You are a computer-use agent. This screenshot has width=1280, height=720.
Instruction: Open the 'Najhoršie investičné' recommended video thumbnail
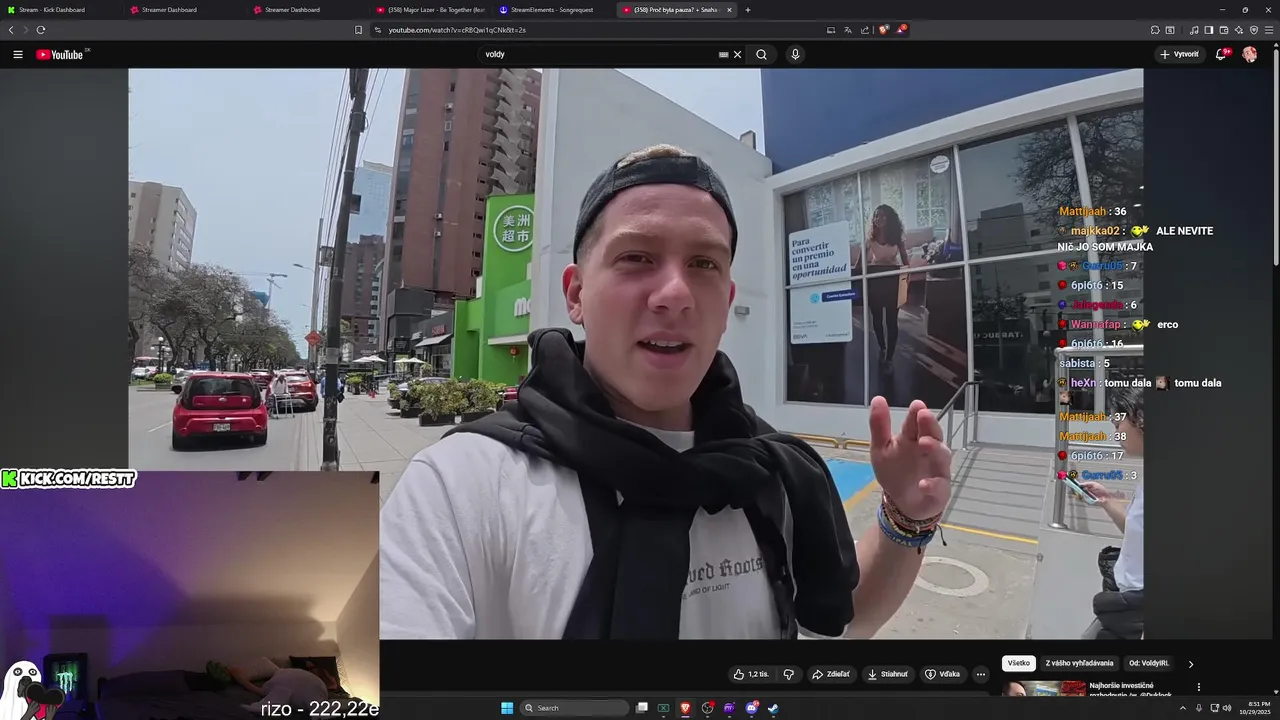click(1044, 689)
